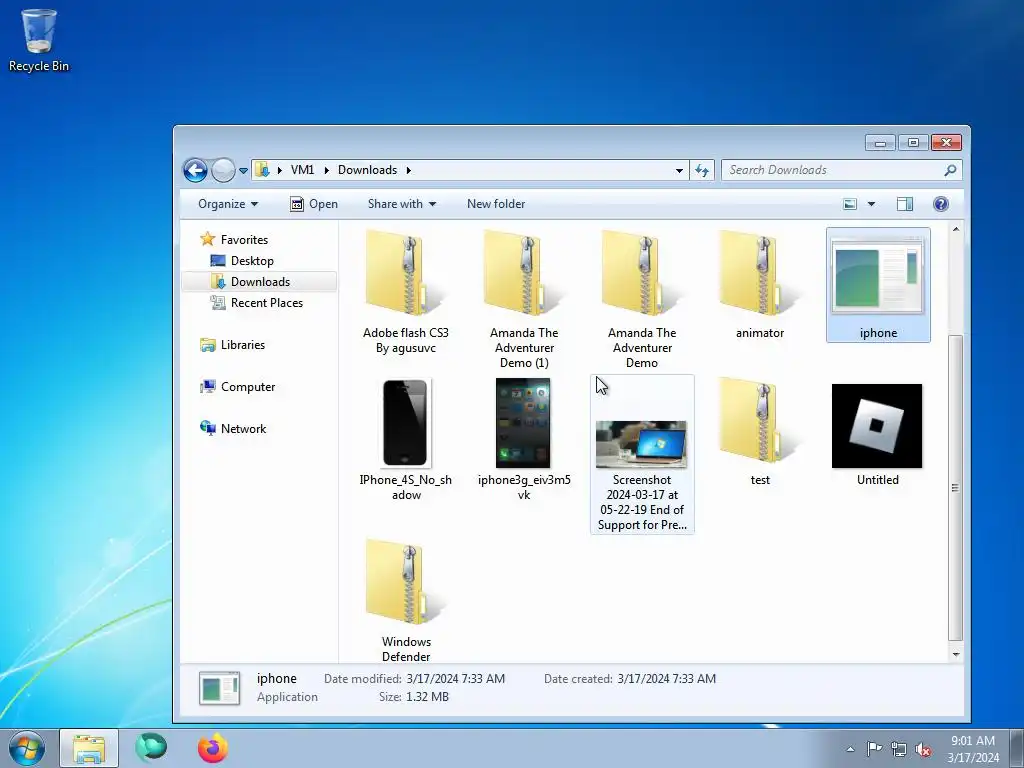Go back with the Back arrow button

[x=195, y=170]
